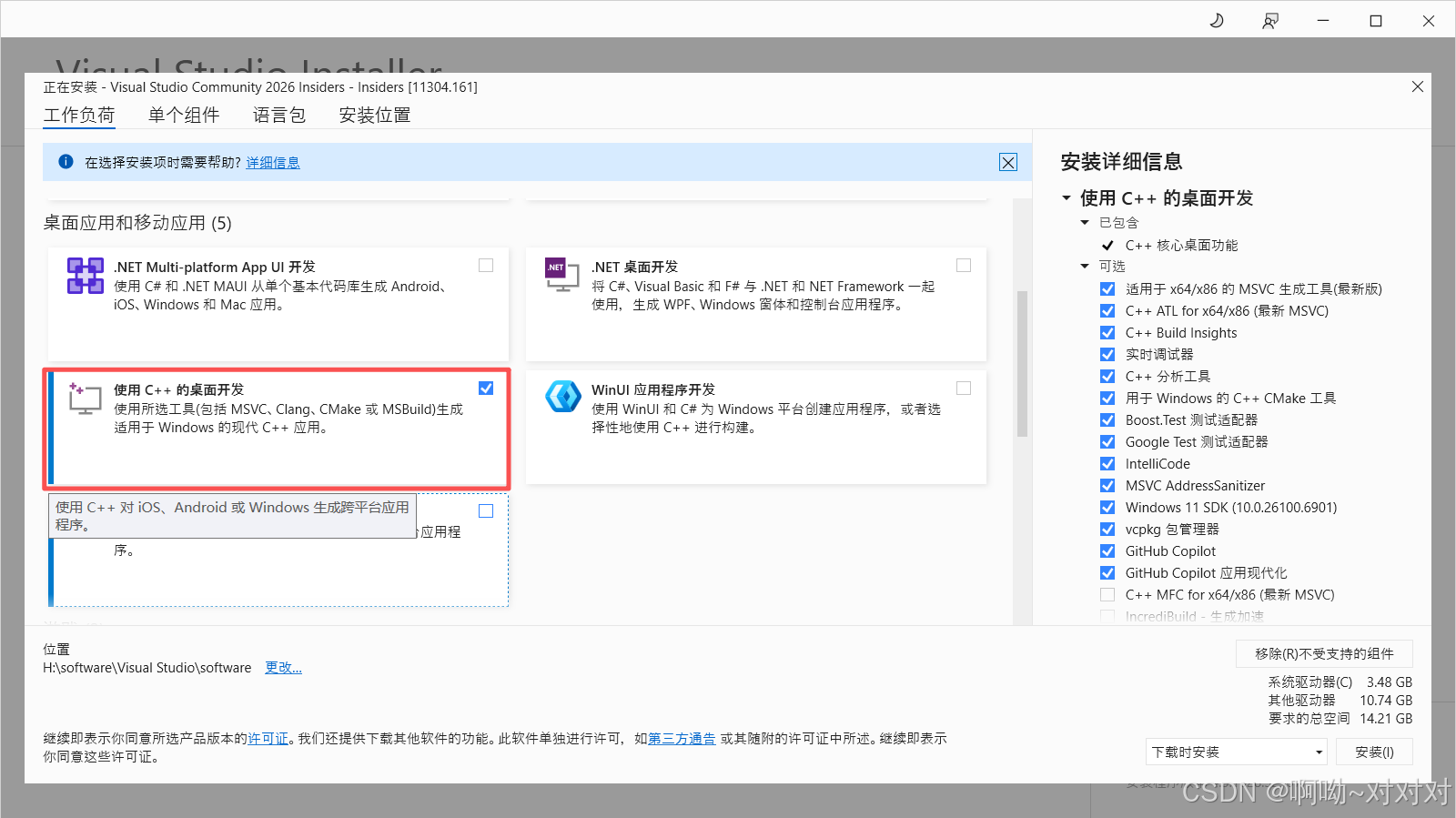1456x818 pixels.
Task: Uncheck GitHub Copilot component
Action: pyautogui.click(x=1107, y=551)
